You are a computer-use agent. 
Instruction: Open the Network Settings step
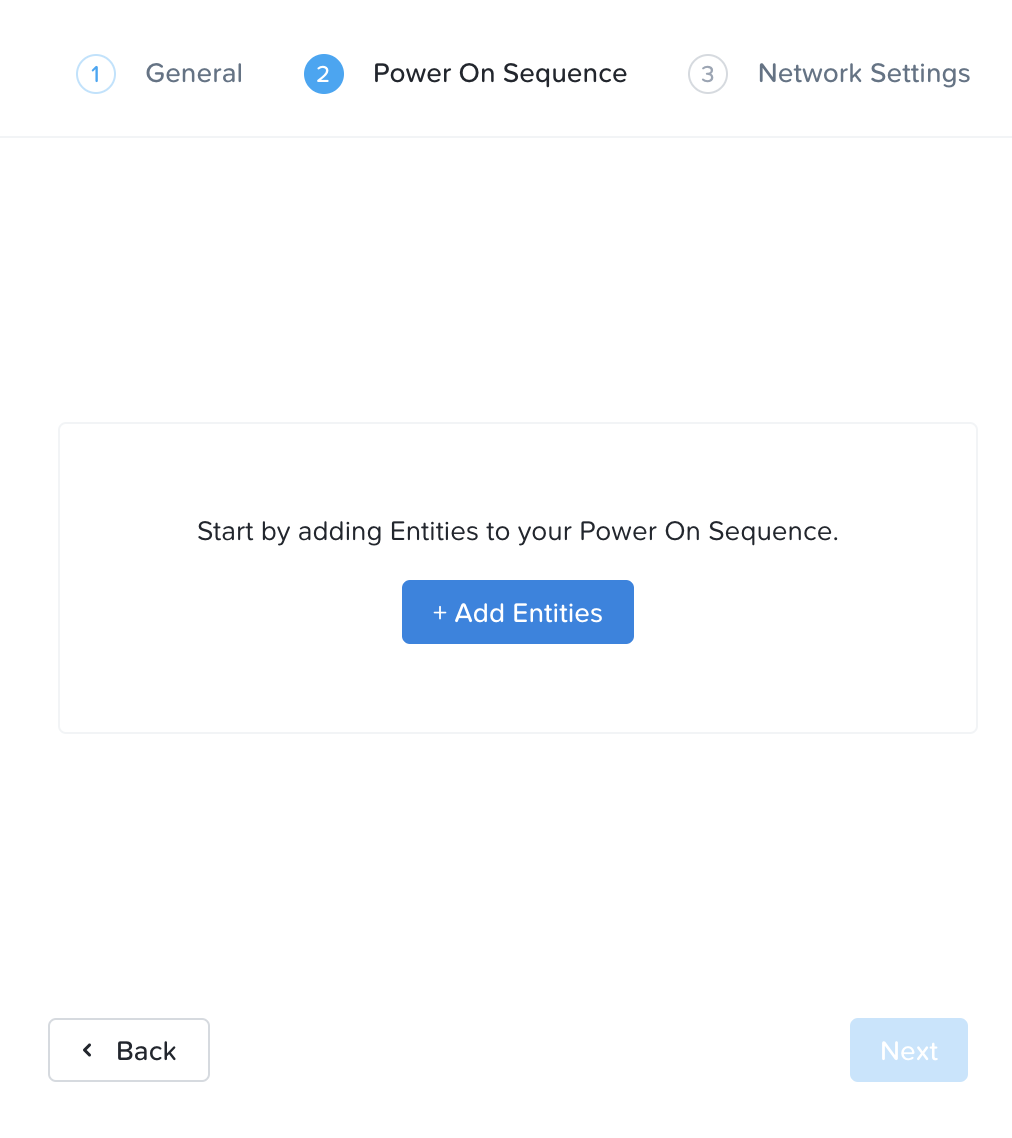(x=864, y=74)
